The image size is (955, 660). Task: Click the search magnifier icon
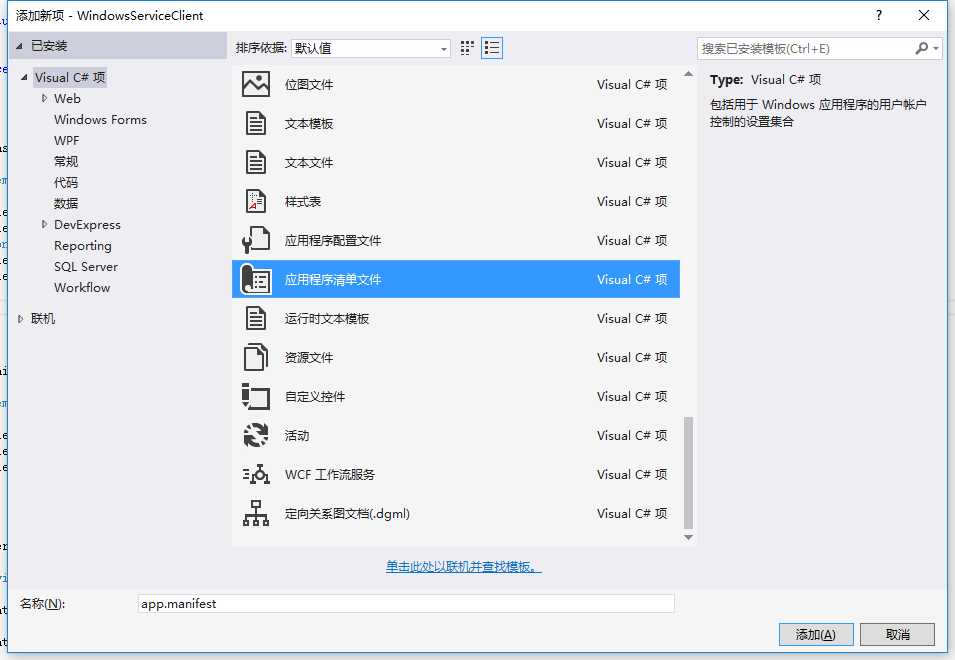[922, 48]
